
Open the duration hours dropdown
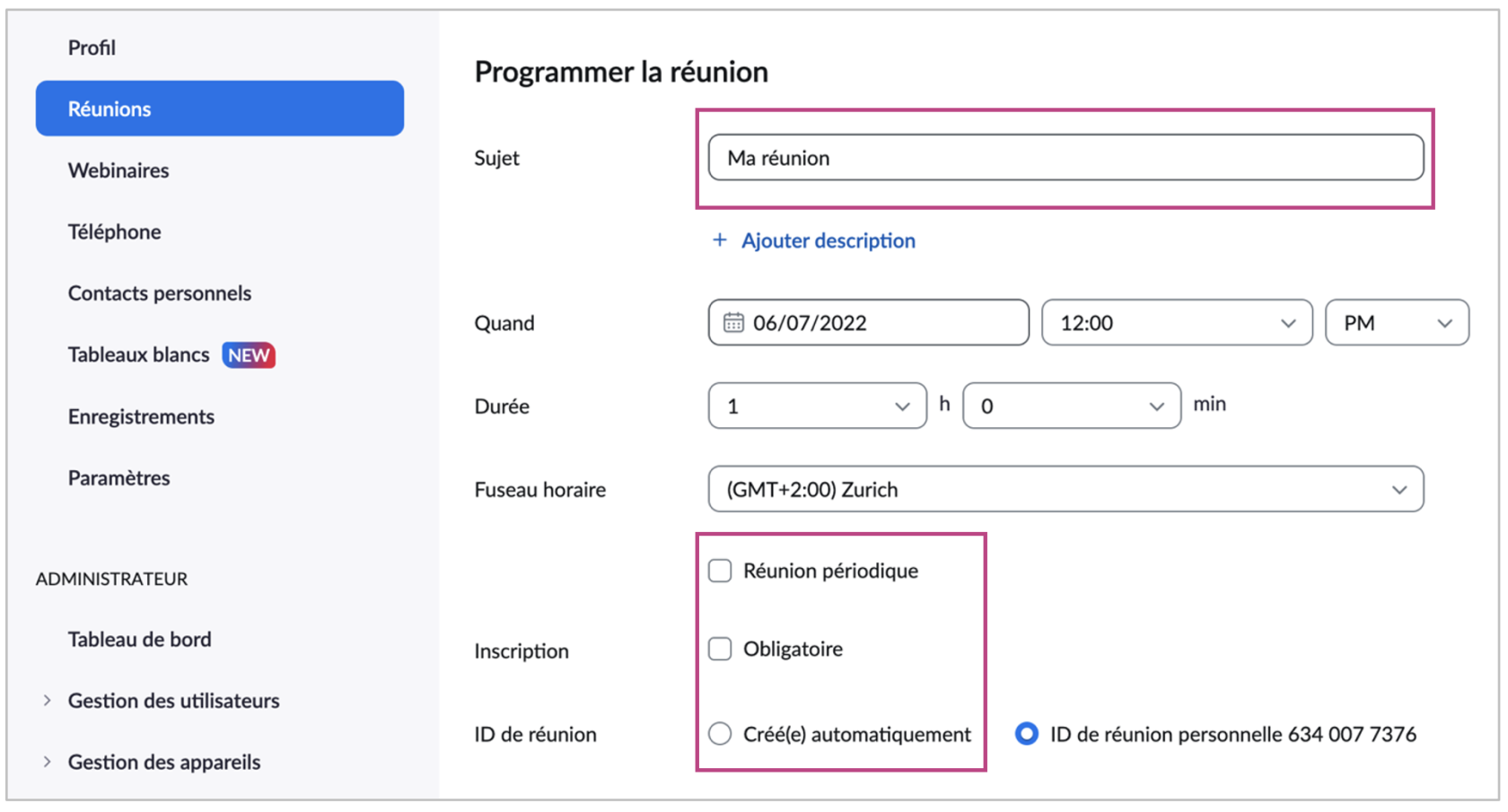pos(817,406)
